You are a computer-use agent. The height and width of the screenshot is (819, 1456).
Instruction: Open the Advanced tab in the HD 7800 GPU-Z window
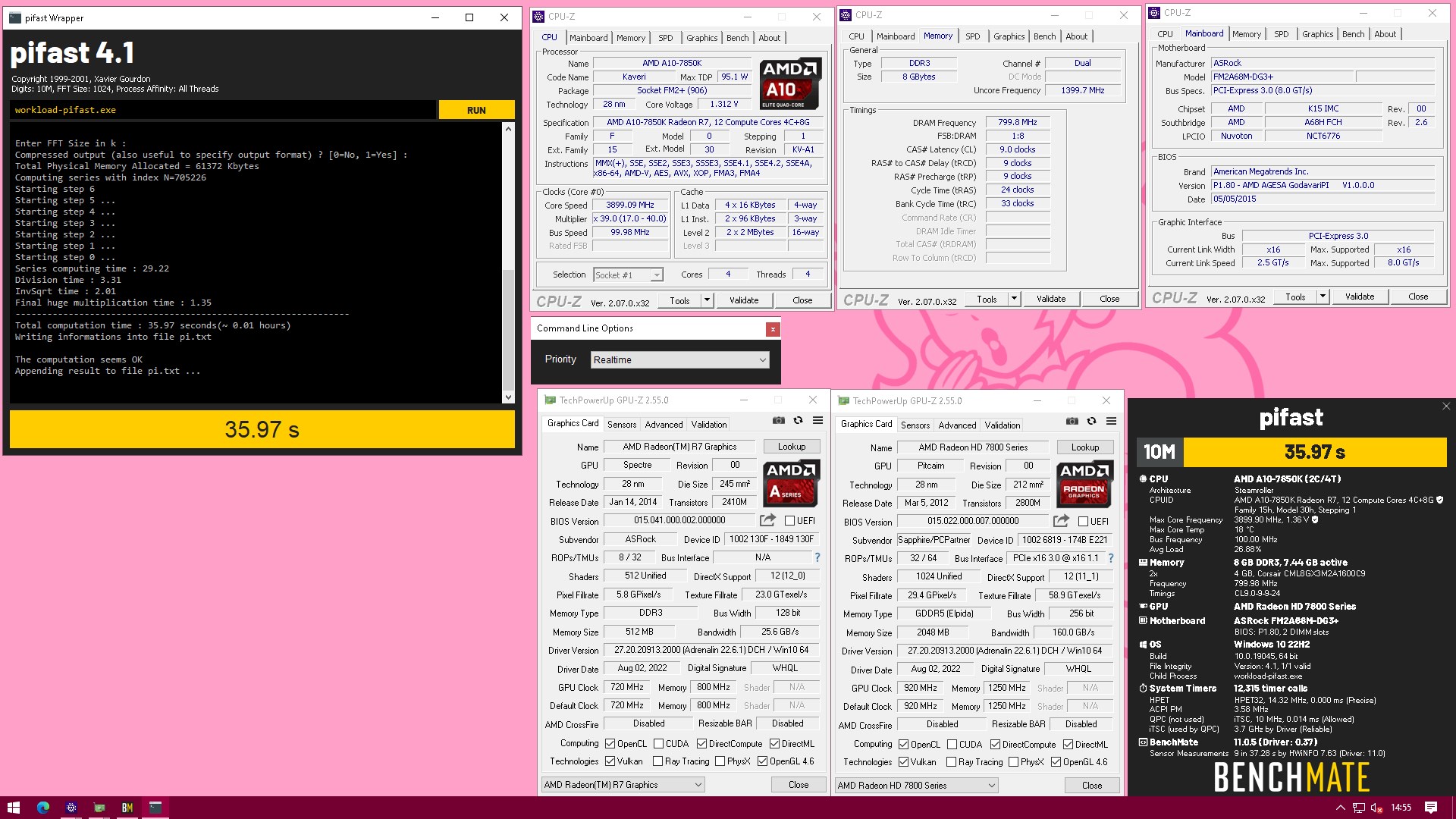pyautogui.click(x=957, y=425)
